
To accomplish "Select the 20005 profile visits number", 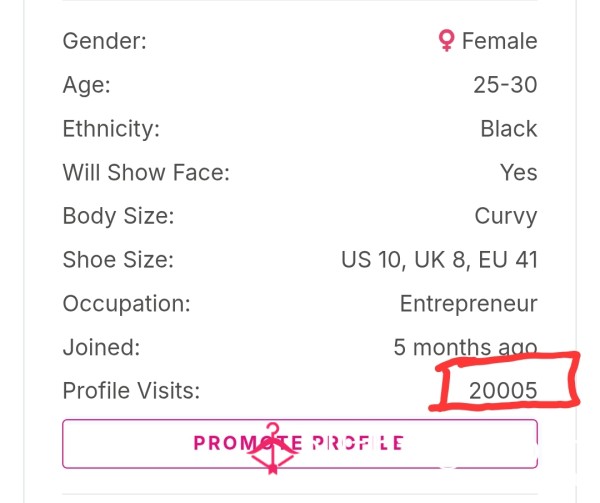I will (503, 391).
